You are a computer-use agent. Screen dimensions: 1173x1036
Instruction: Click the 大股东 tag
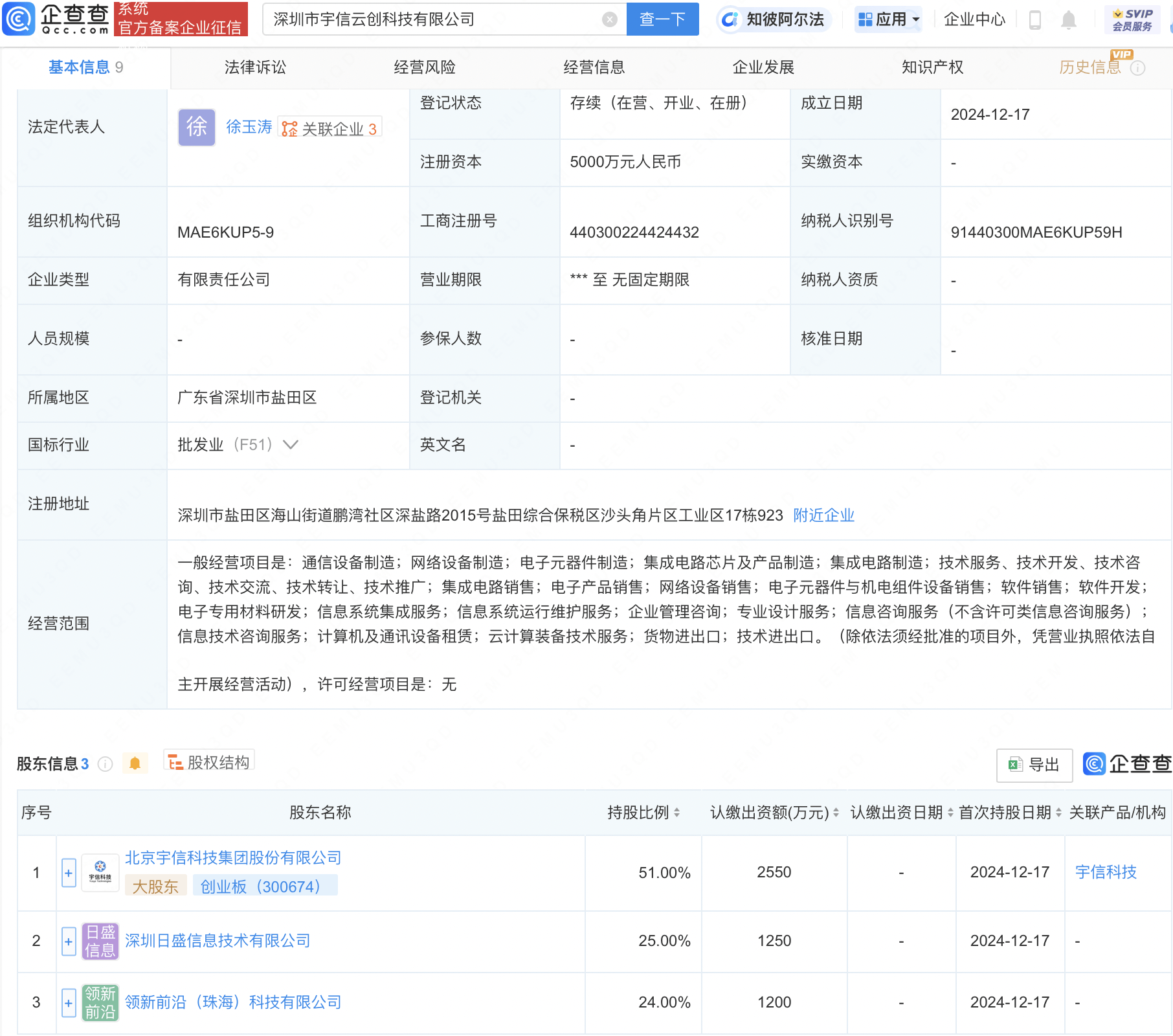point(155,886)
